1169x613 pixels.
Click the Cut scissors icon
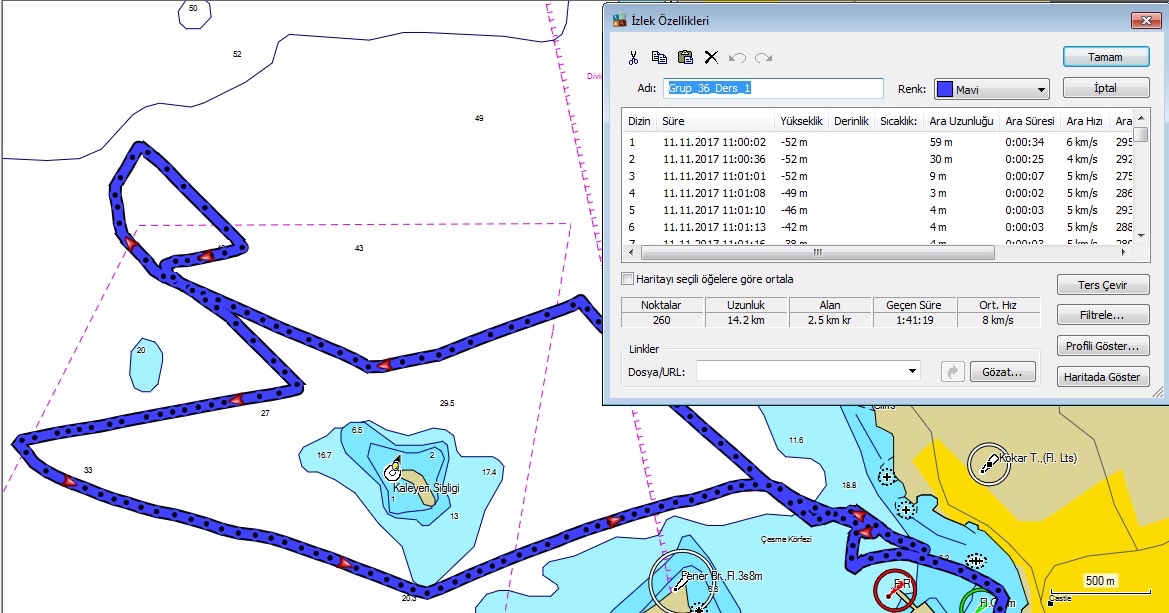tap(634, 57)
